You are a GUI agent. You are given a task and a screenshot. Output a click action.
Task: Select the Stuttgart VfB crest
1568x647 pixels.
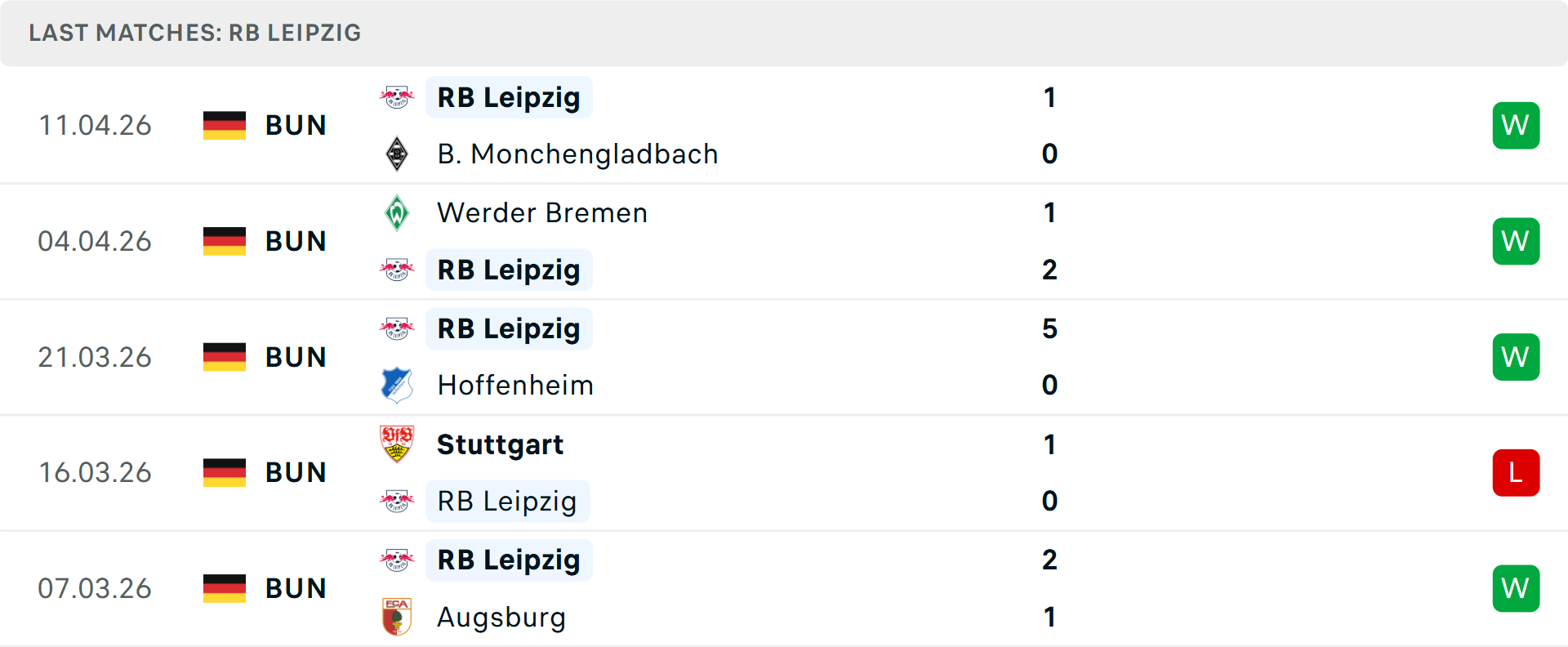pyautogui.click(x=397, y=444)
